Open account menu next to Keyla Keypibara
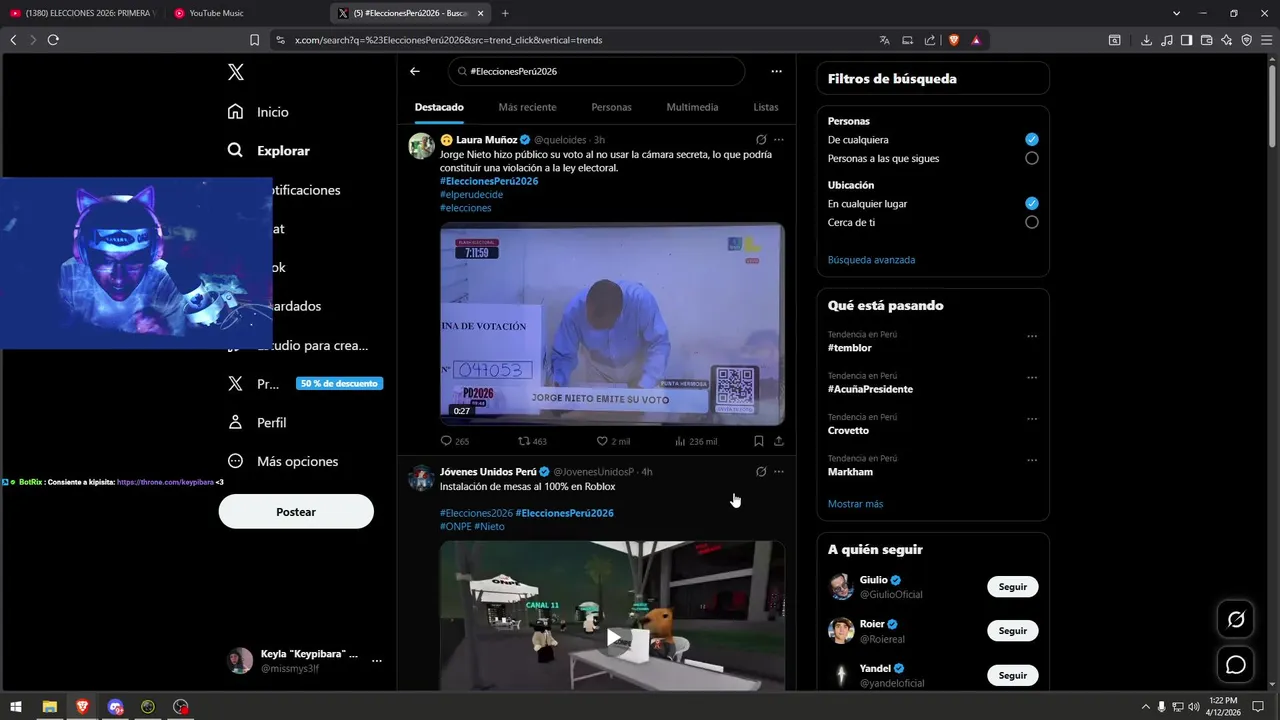Screen dimensions: 1280x720 coord(377,661)
